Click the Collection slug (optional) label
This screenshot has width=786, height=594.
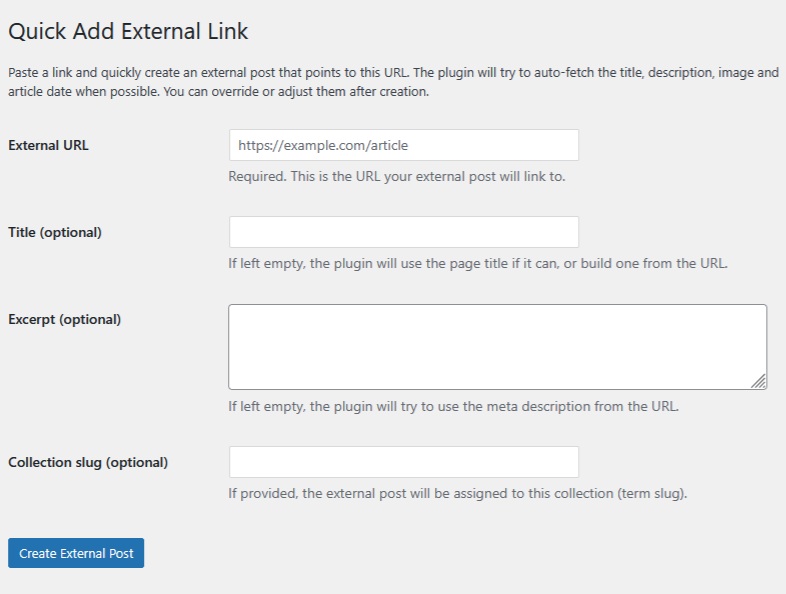(x=88, y=462)
